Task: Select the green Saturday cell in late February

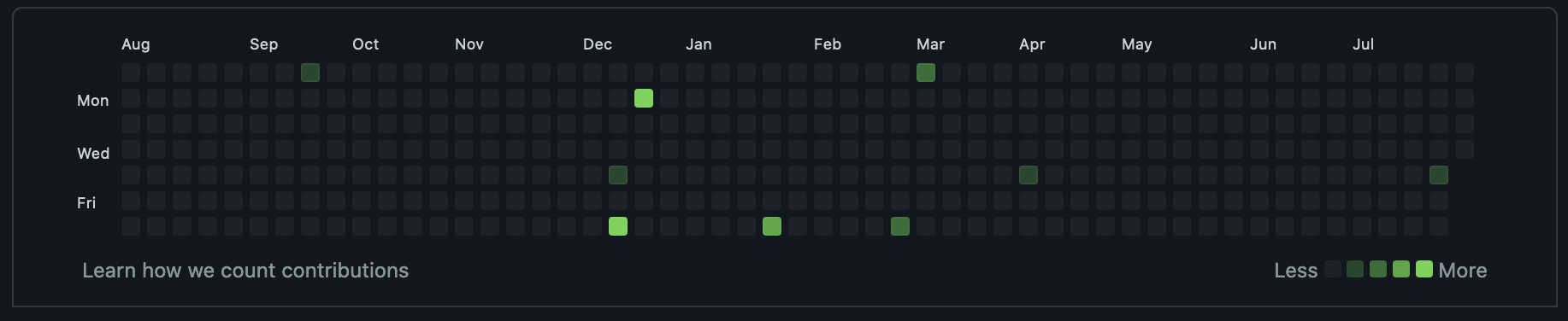Action: (900, 226)
